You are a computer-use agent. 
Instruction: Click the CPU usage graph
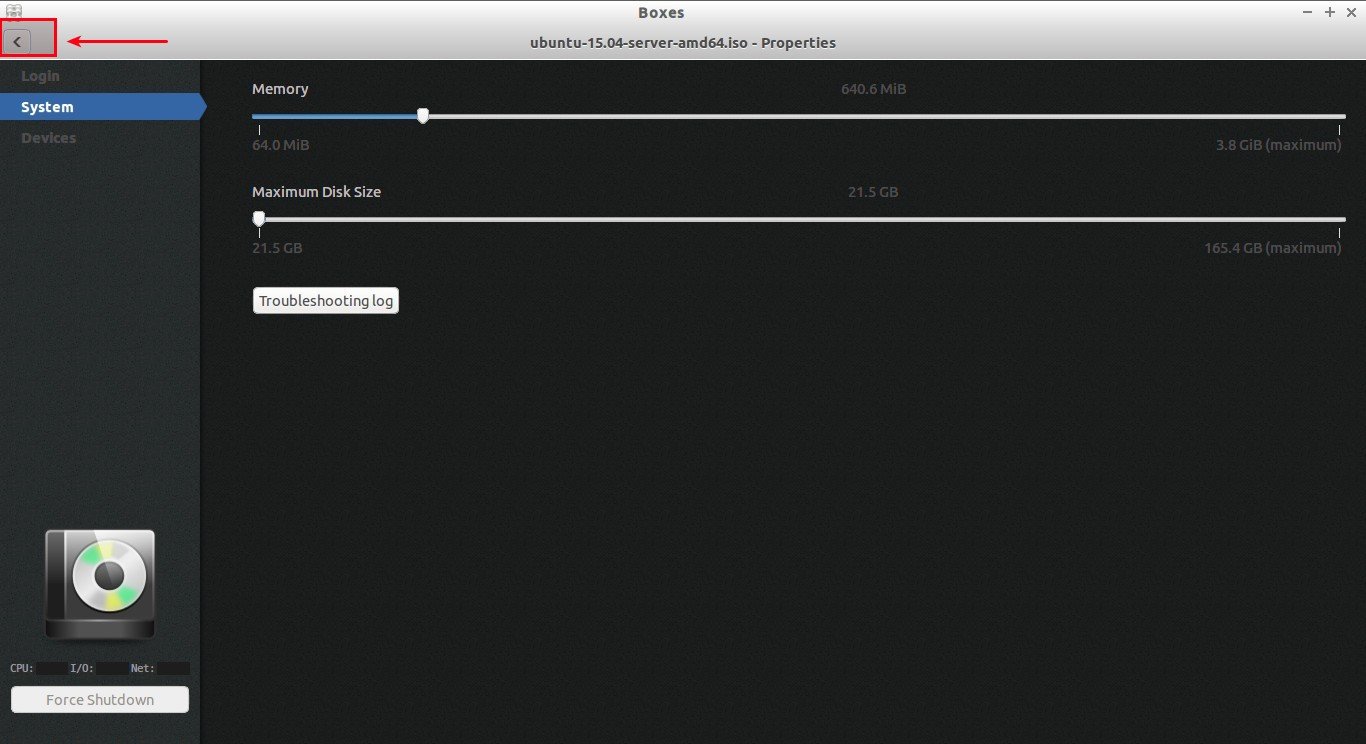[x=52, y=668]
